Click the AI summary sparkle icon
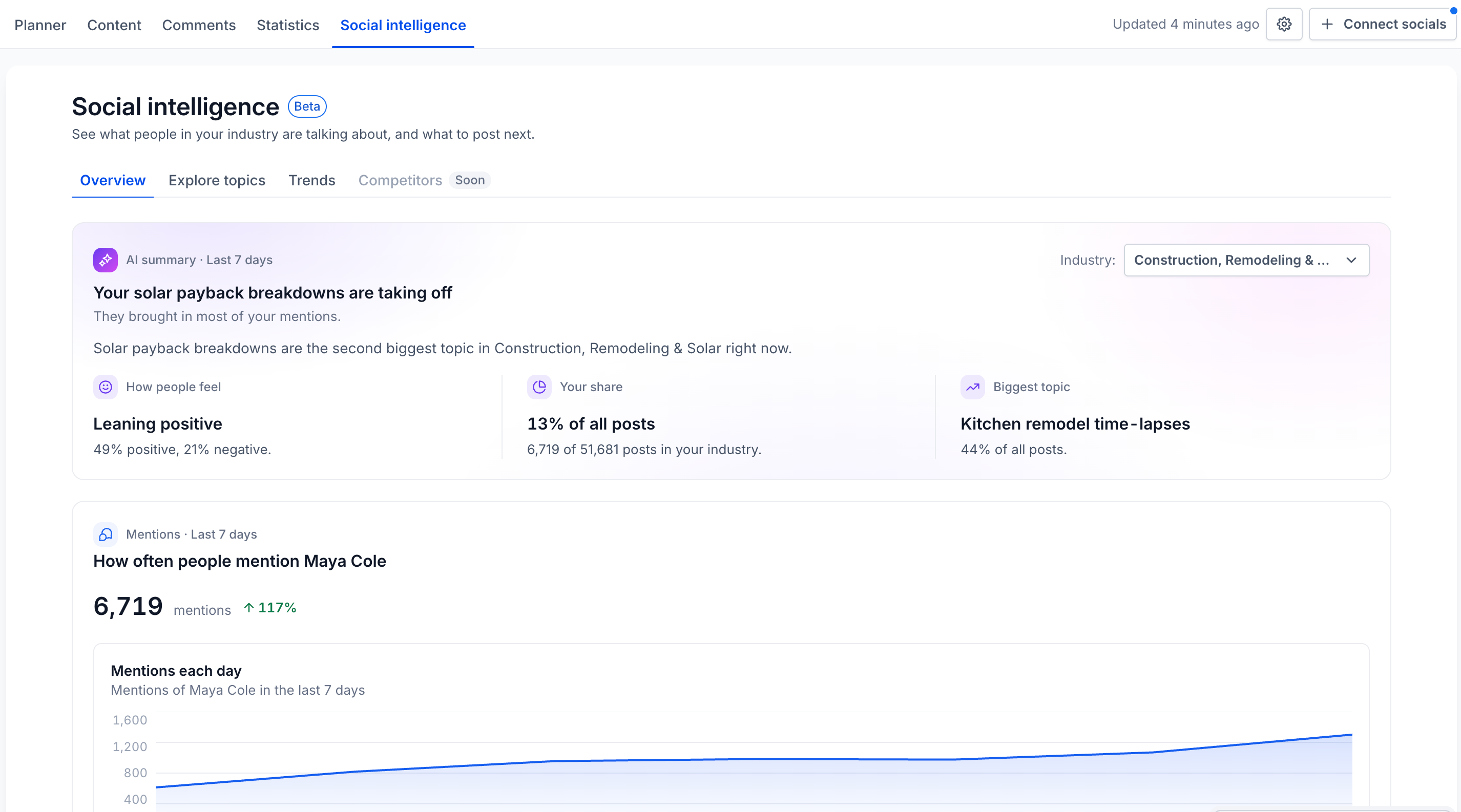 [x=106, y=260]
